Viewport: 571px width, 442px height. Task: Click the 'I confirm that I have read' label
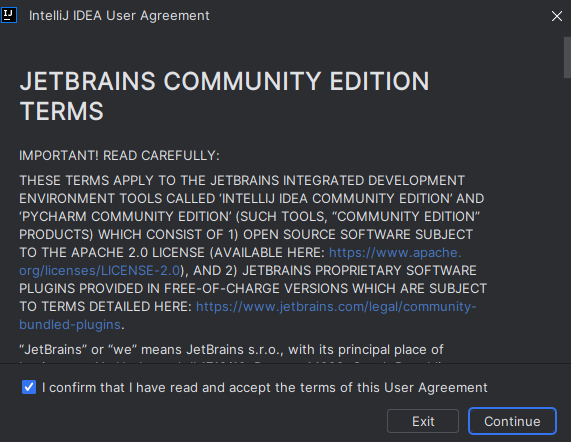tap(264, 387)
